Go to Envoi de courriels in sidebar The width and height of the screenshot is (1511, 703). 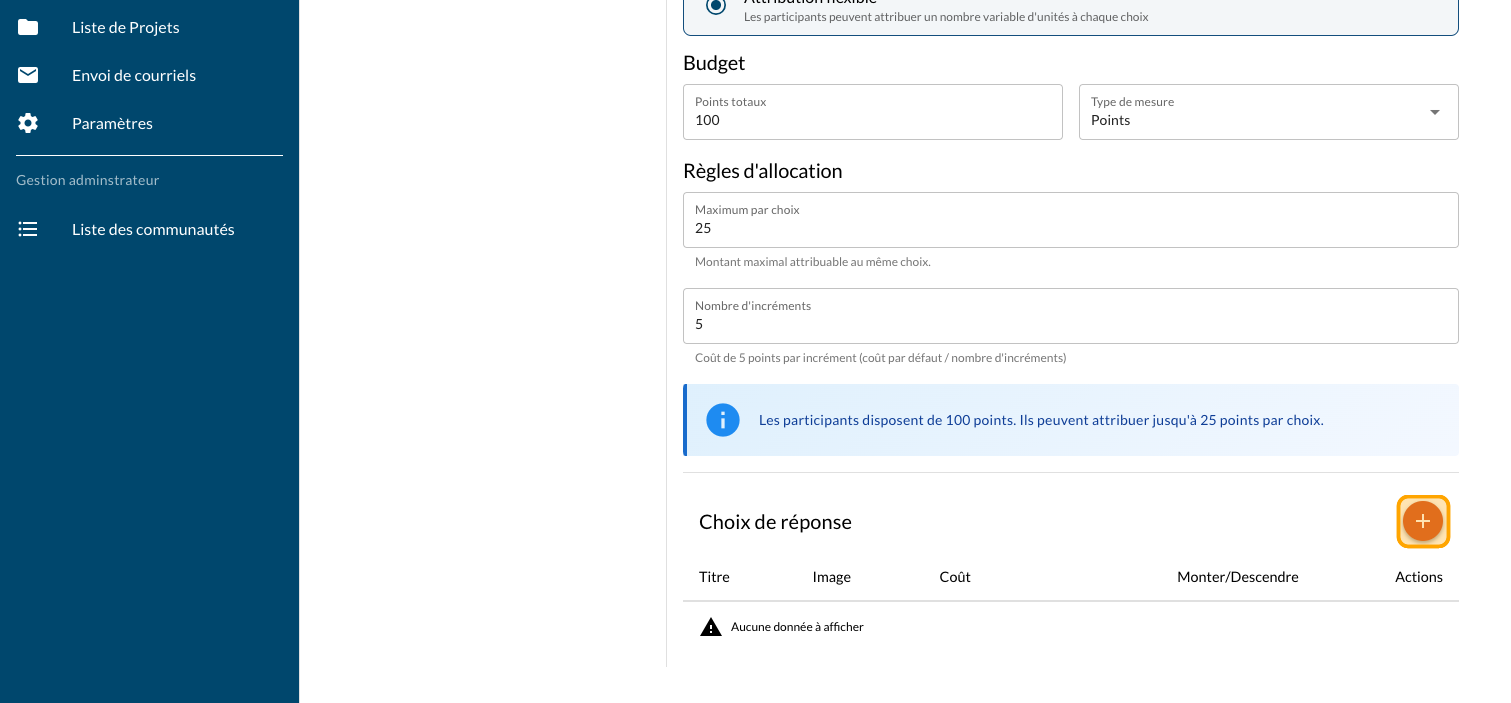134,75
